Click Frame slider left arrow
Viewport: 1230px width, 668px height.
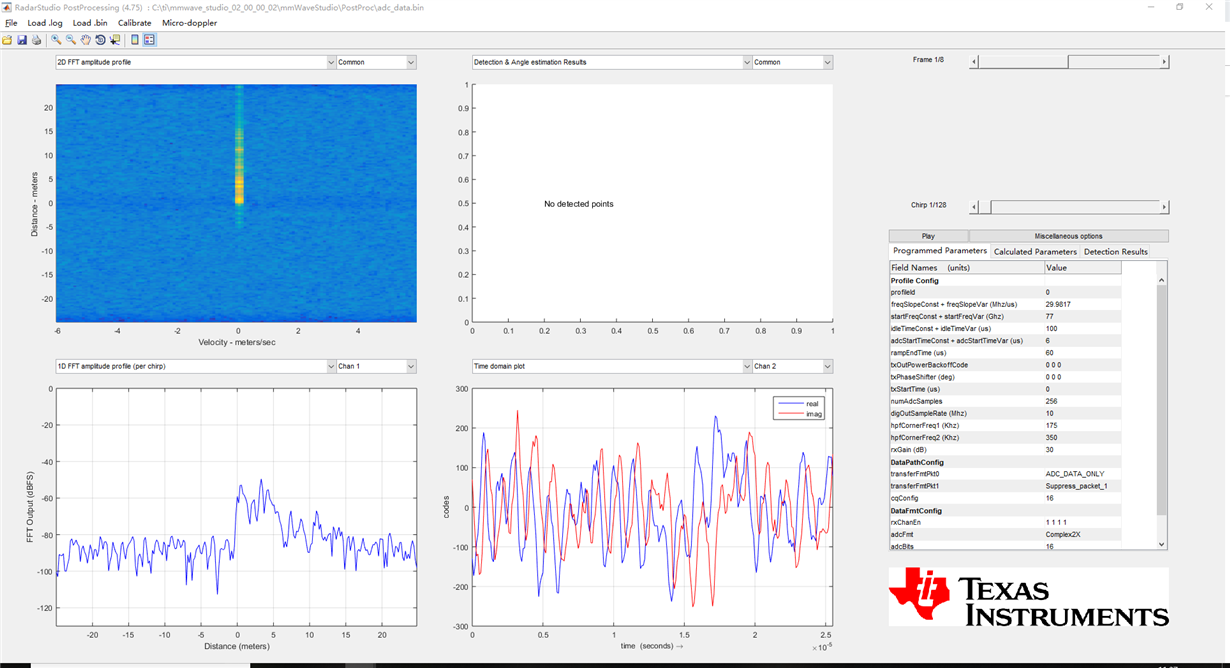tap(974, 62)
